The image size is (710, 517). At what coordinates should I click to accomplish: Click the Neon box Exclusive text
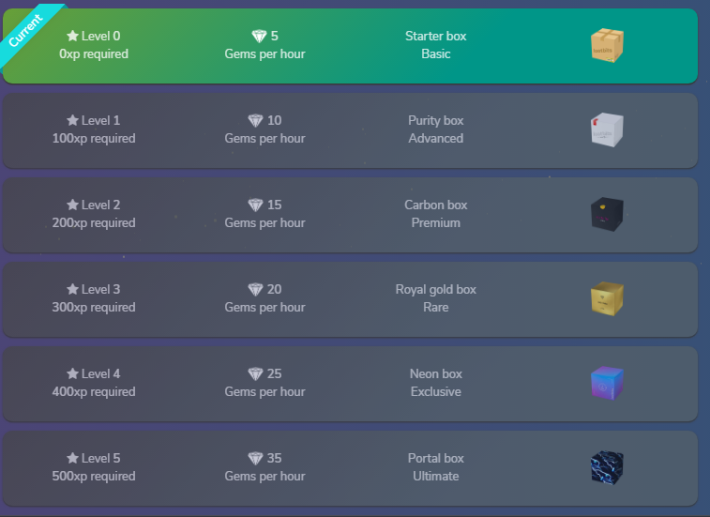[x=436, y=383]
